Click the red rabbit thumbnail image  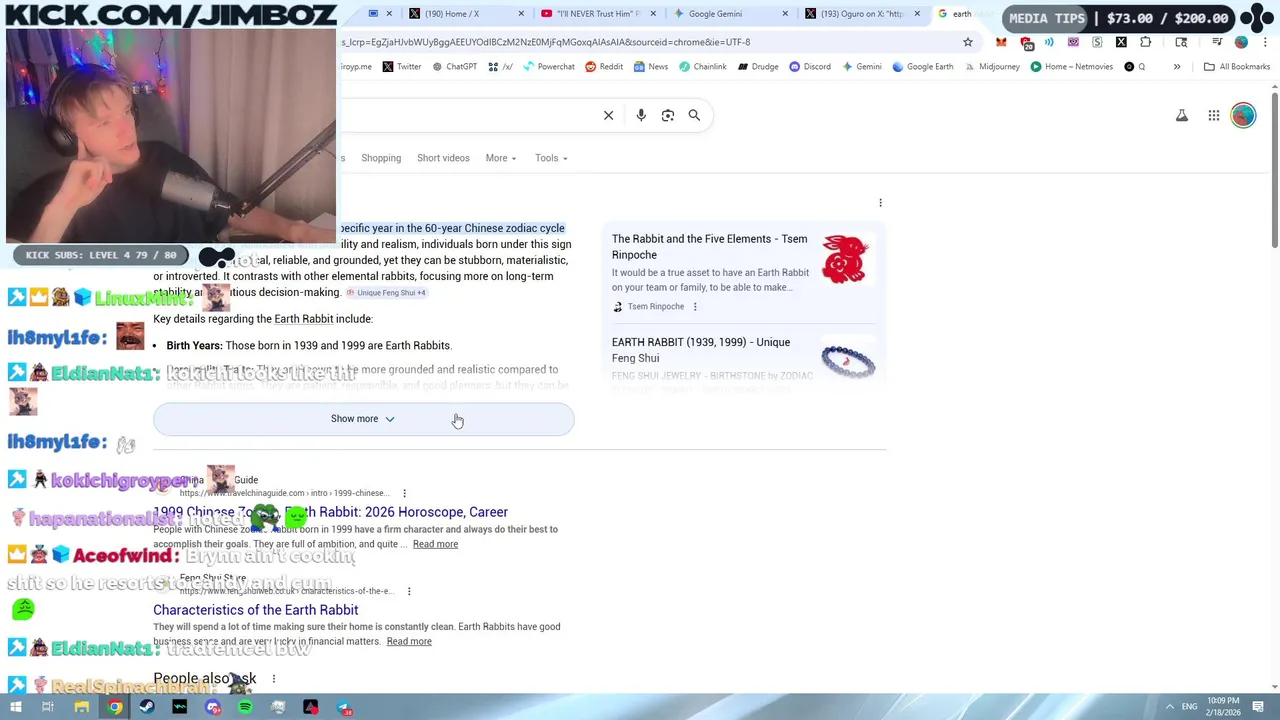[845, 260]
